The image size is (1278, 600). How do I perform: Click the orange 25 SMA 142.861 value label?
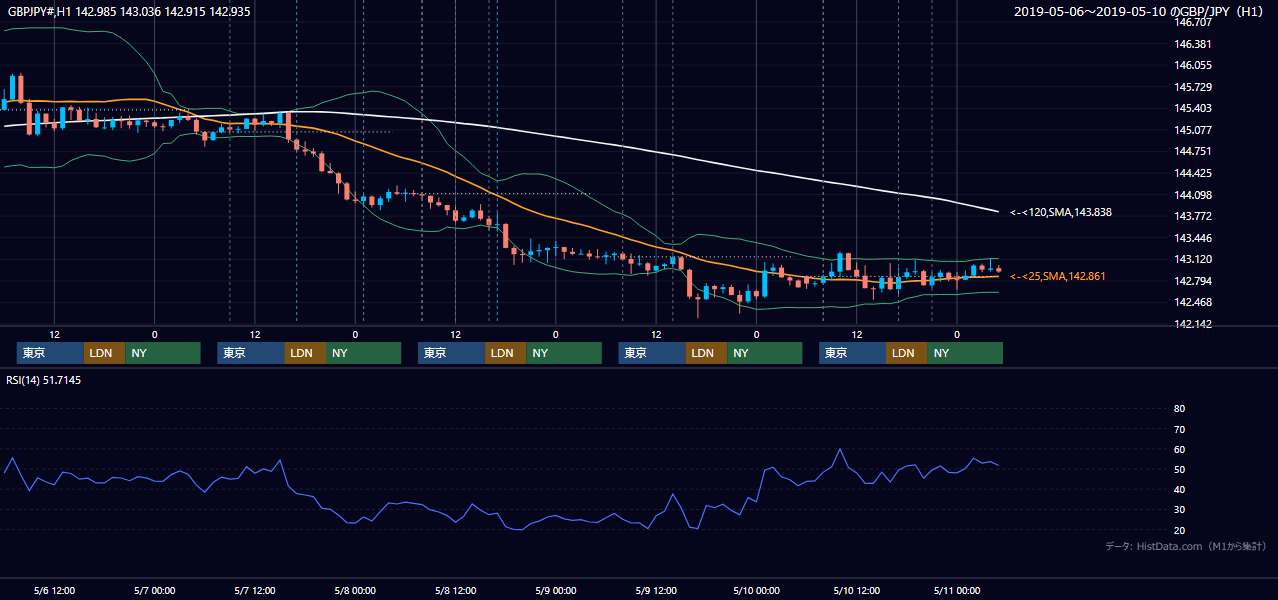point(1058,276)
